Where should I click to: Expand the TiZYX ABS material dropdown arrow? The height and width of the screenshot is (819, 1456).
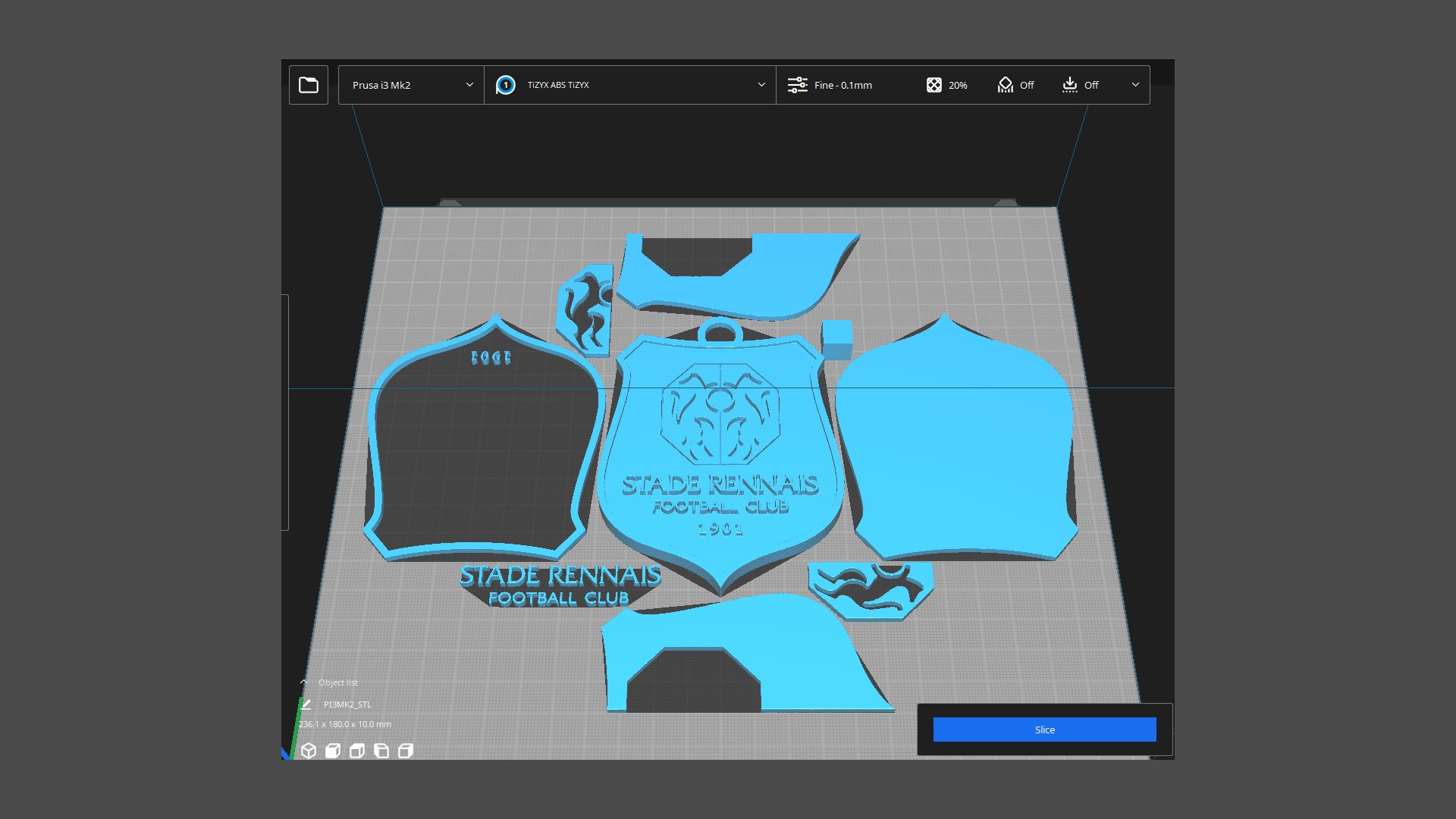coord(761,85)
